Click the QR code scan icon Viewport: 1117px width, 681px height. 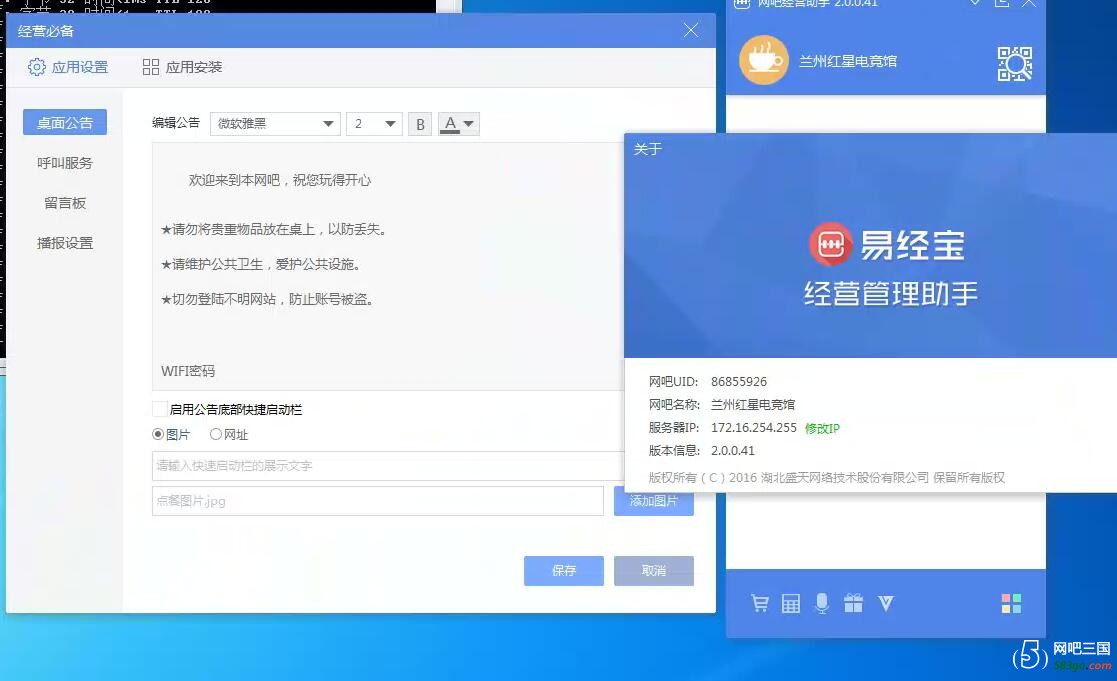[x=1014, y=63]
